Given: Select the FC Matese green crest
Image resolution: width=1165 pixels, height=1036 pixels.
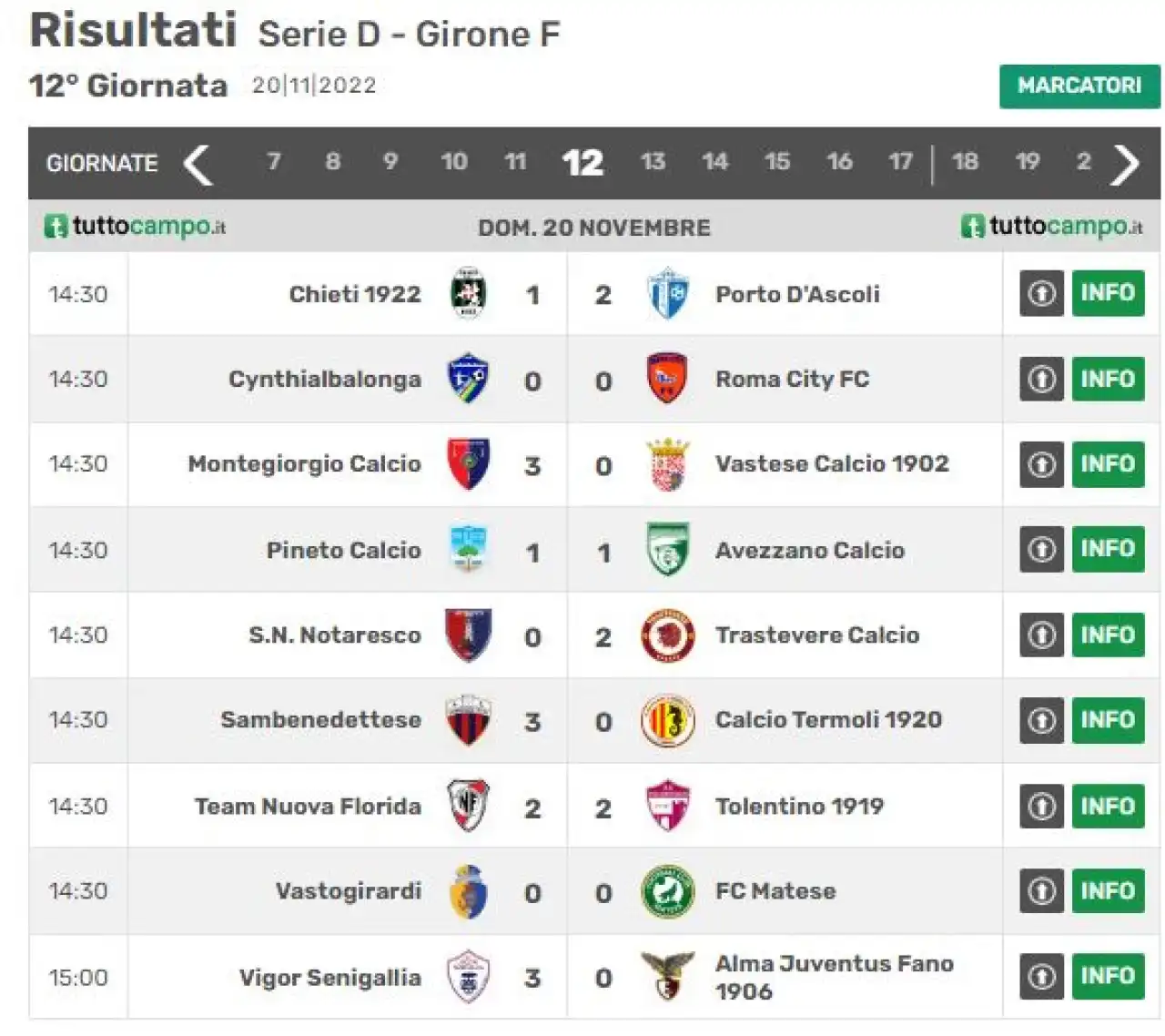Looking at the screenshot, I should pyautogui.click(x=668, y=891).
